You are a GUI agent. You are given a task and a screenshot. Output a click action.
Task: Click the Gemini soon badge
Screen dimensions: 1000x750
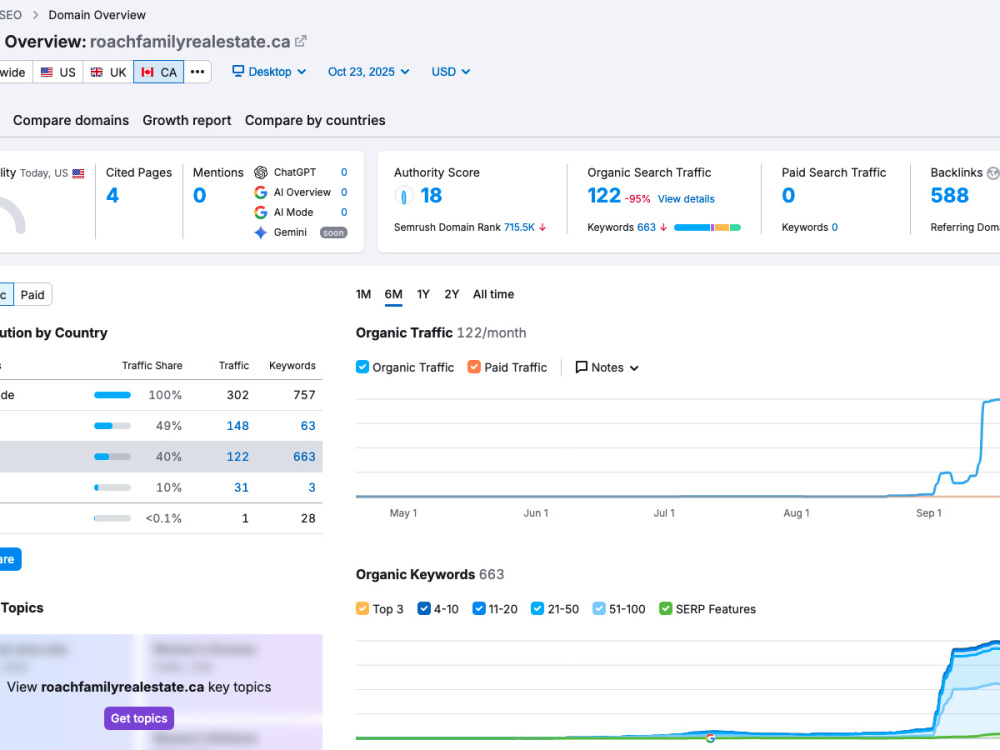pyautogui.click(x=333, y=233)
